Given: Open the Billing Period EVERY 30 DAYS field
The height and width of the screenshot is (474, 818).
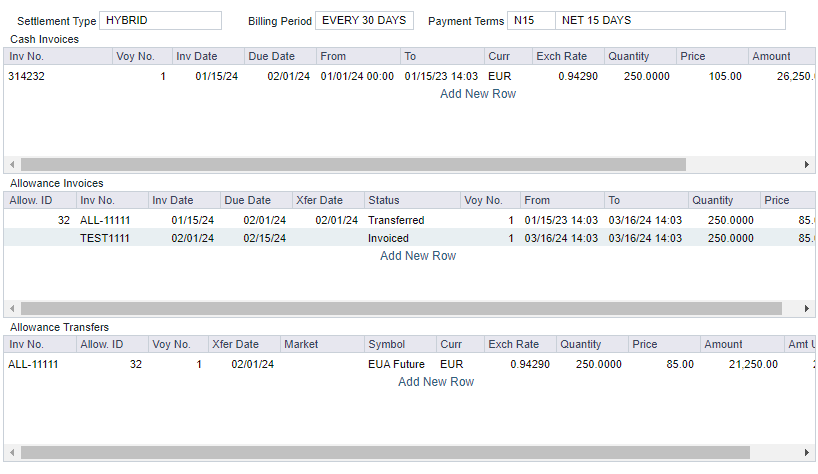Looking at the screenshot, I should click(x=364, y=21).
